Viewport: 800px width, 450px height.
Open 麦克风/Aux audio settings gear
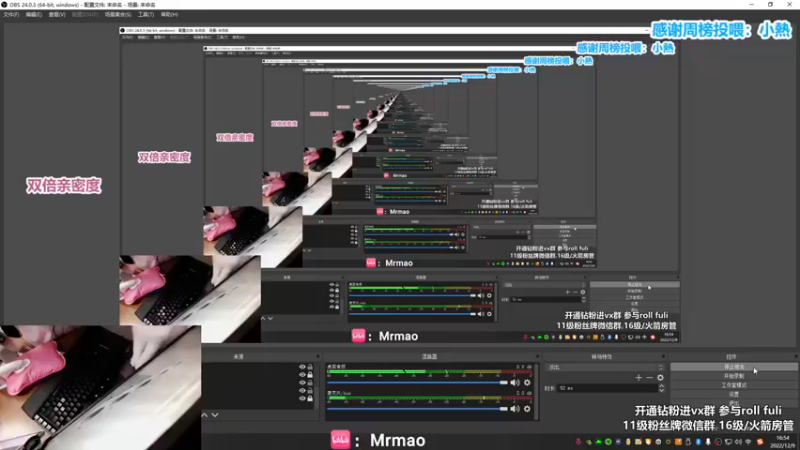(x=527, y=409)
